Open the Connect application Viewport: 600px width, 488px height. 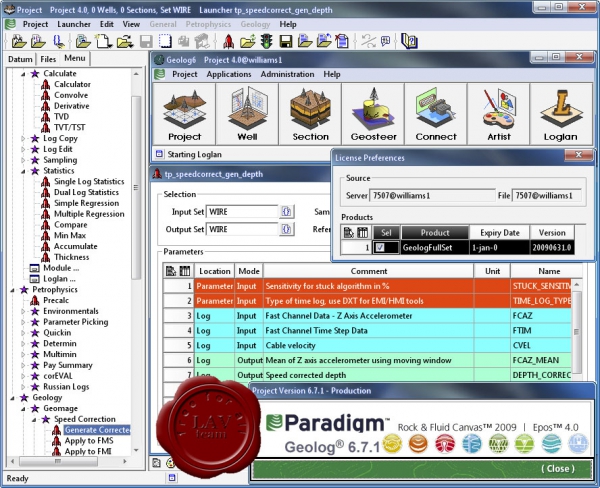tap(436, 114)
